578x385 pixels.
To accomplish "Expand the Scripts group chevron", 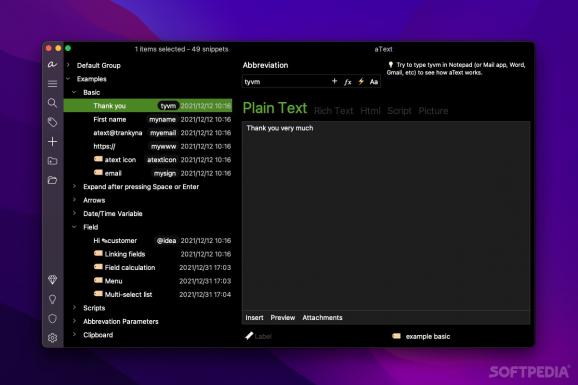I will (74, 308).
